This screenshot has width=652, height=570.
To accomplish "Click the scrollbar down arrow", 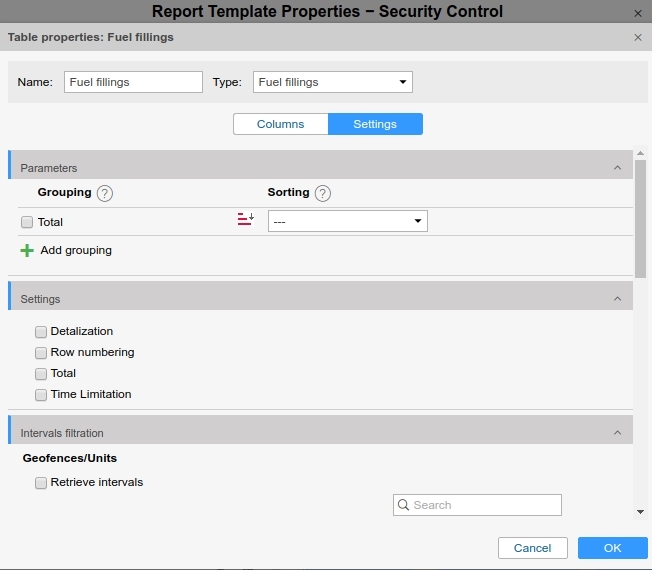I will (640, 512).
